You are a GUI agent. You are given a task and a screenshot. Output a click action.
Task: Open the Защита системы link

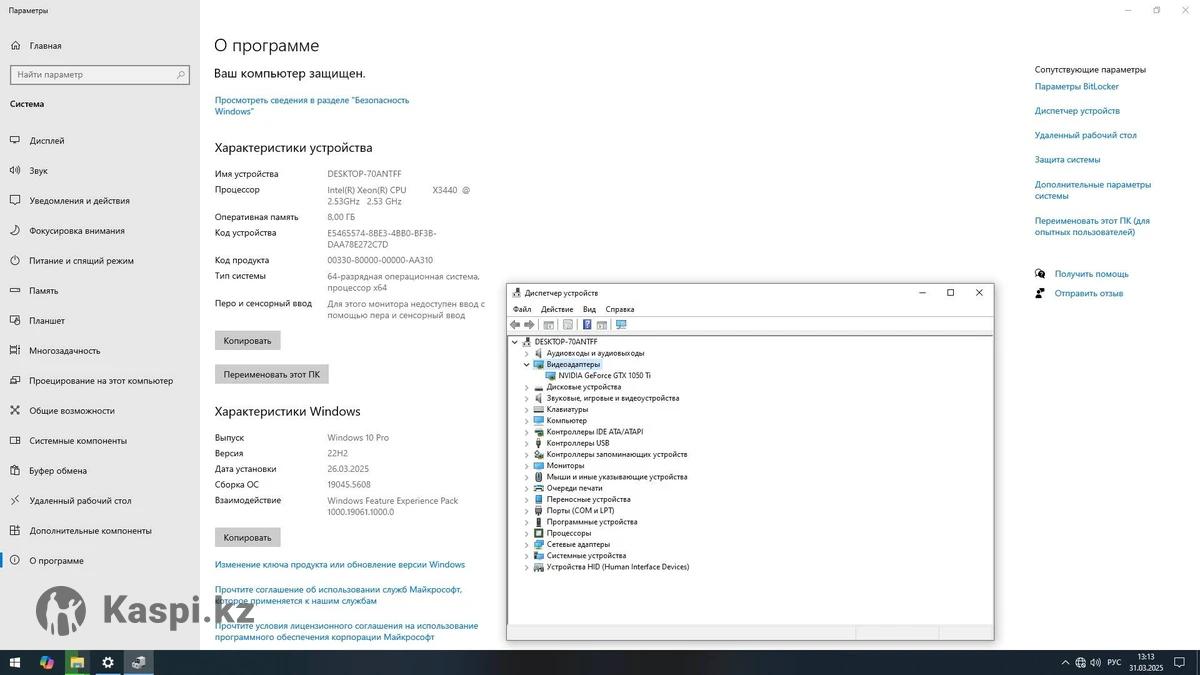point(1068,160)
